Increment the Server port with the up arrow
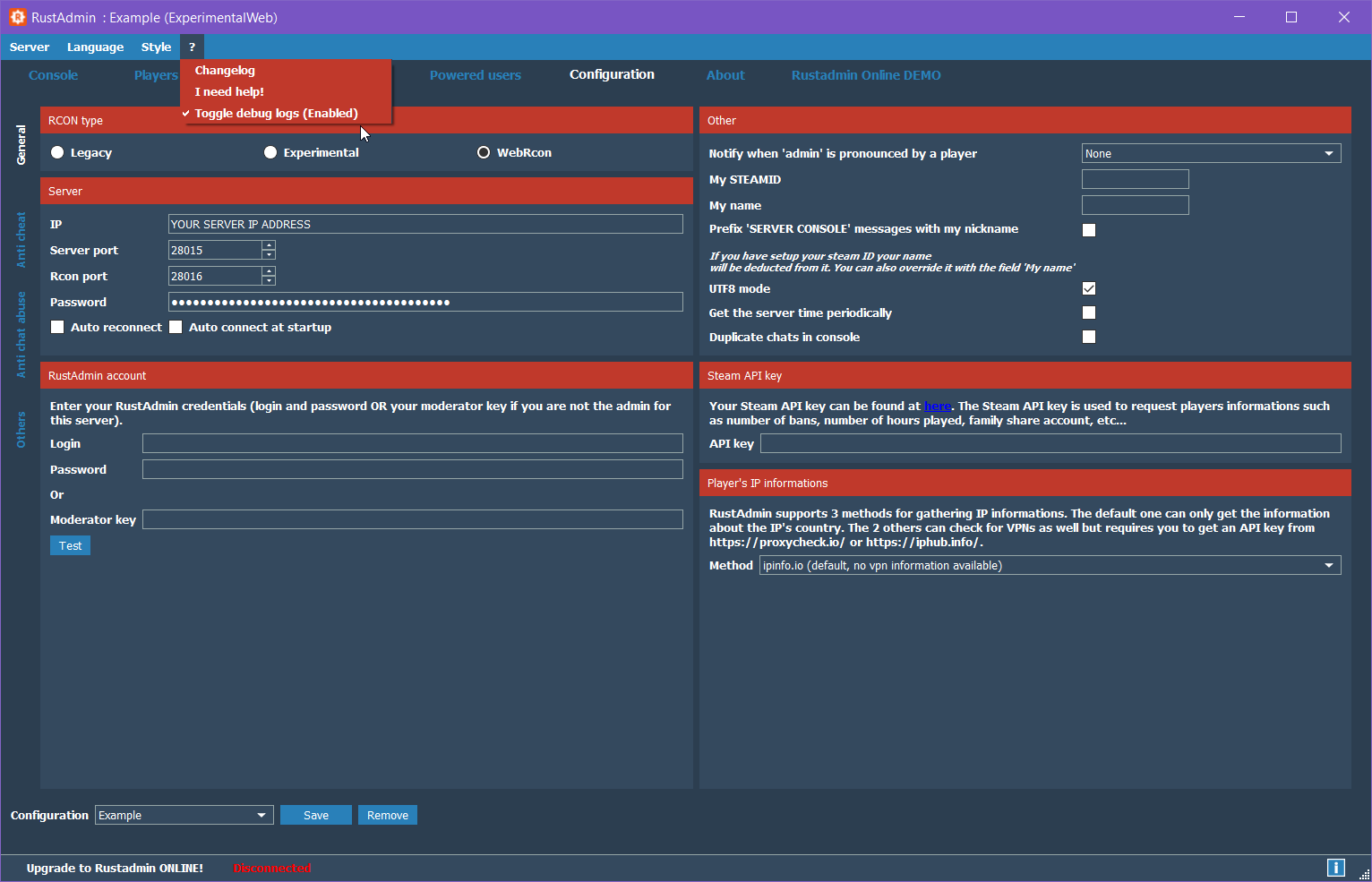This screenshot has width=1372, height=882. [x=268, y=244]
